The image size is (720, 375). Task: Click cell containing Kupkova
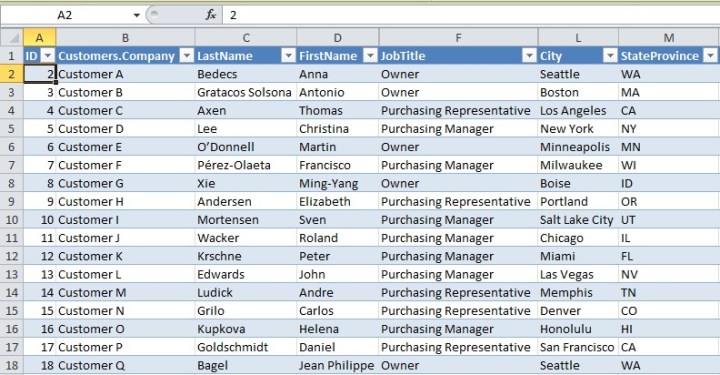click(246, 329)
